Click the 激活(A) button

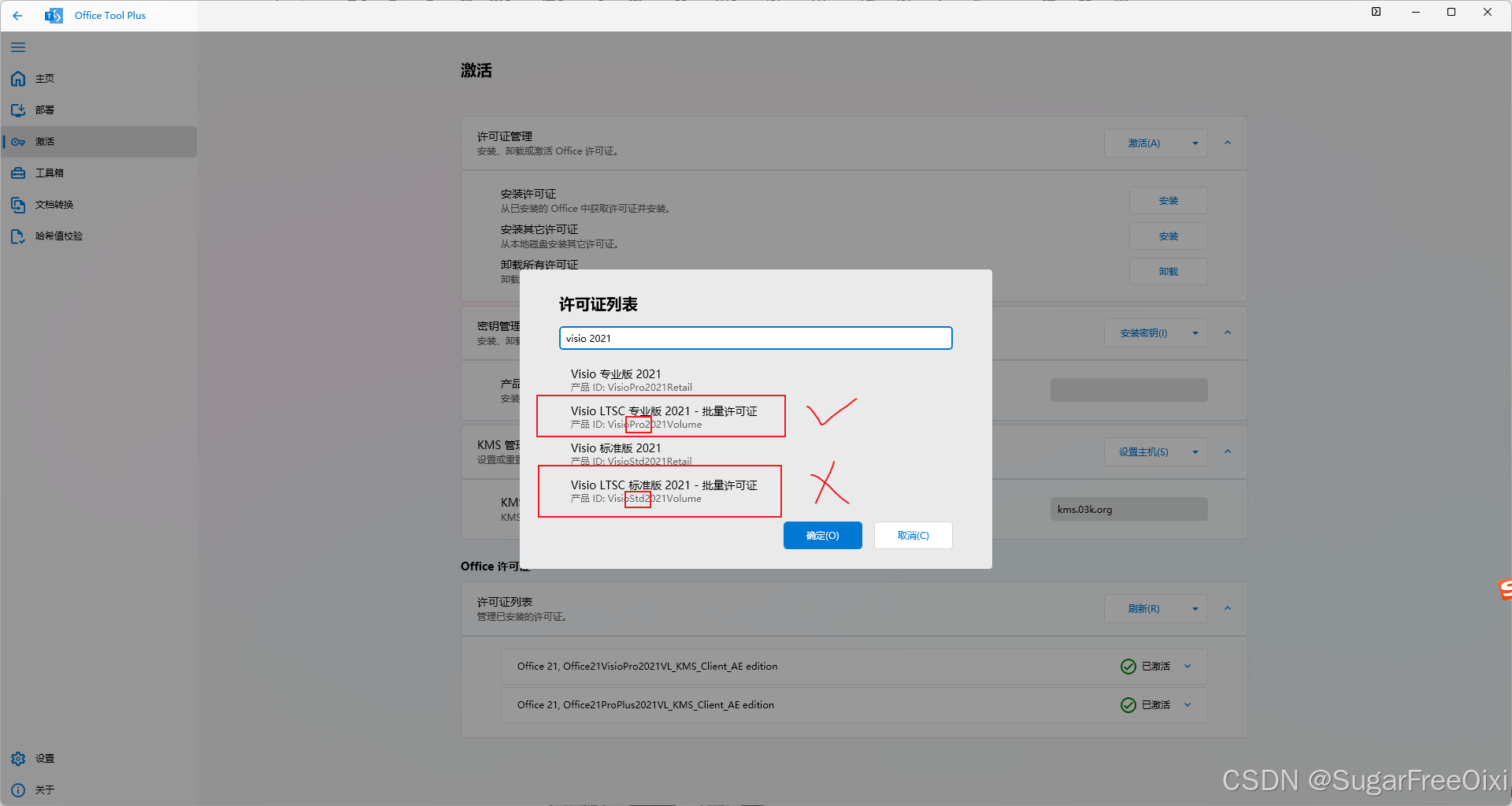pyautogui.click(x=1143, y=143)
